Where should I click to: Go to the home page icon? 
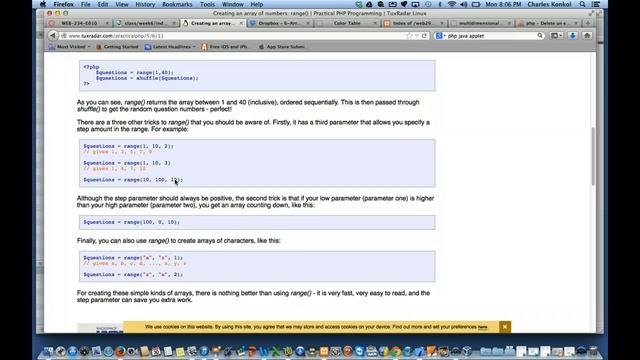click(587, 36)
